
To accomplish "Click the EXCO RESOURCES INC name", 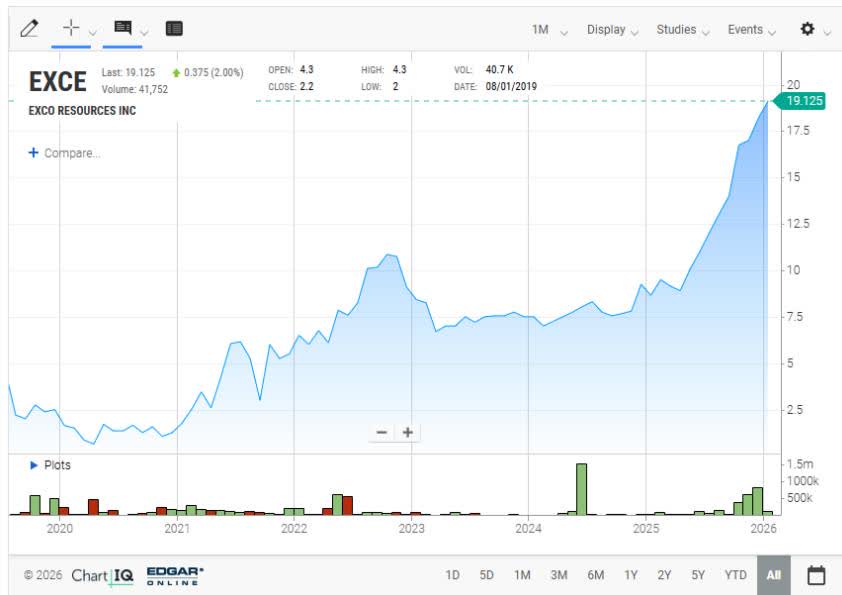I will (82, 111).
